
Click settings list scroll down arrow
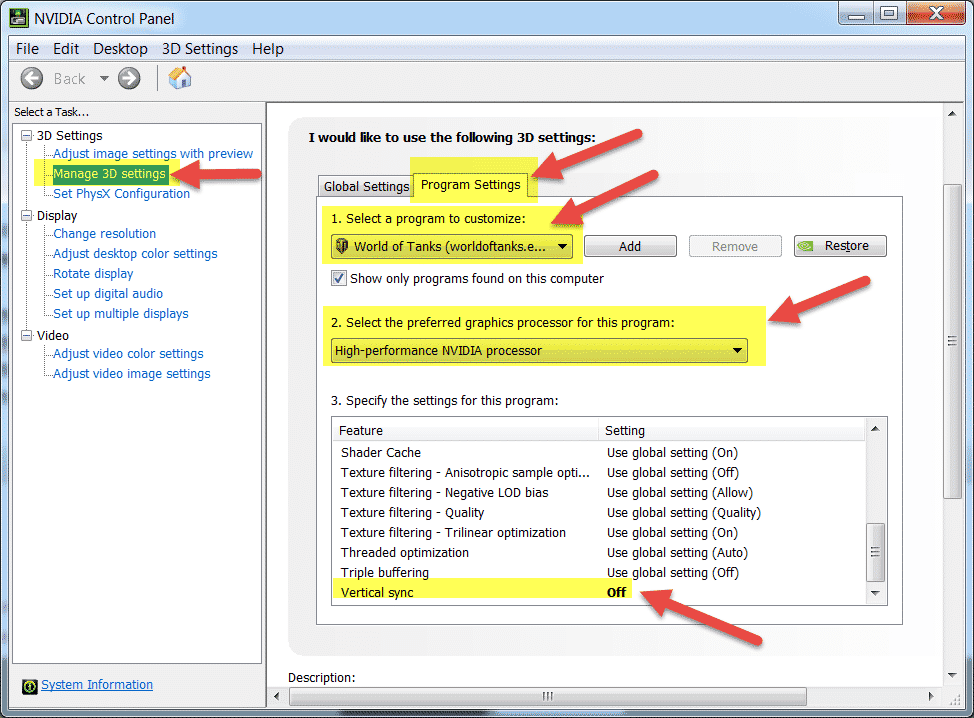pos(875,593)
